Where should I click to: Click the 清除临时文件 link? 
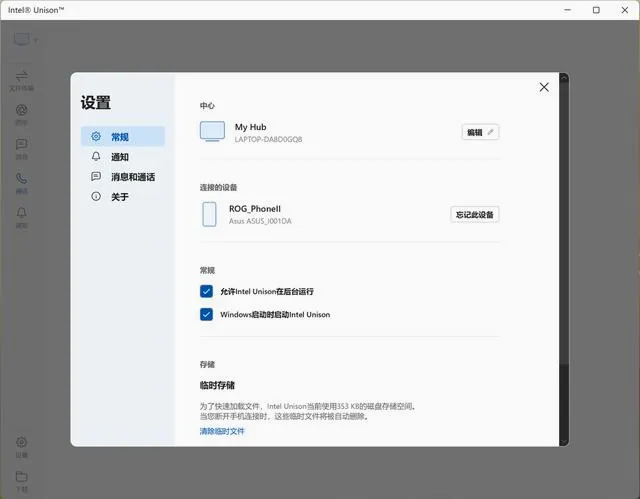tap(222, 431)
